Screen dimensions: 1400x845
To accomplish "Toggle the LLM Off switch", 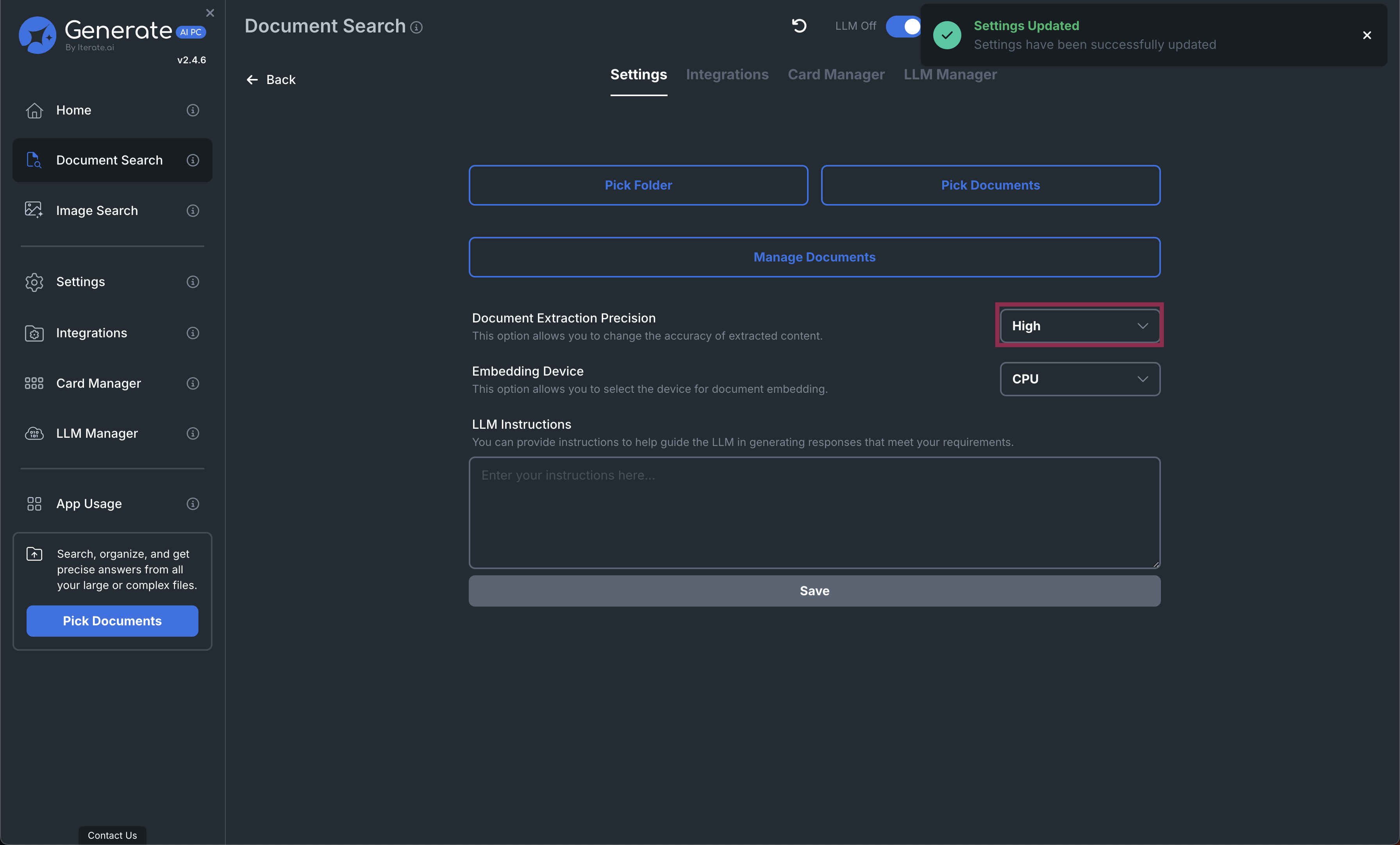I will click(904, 26).
